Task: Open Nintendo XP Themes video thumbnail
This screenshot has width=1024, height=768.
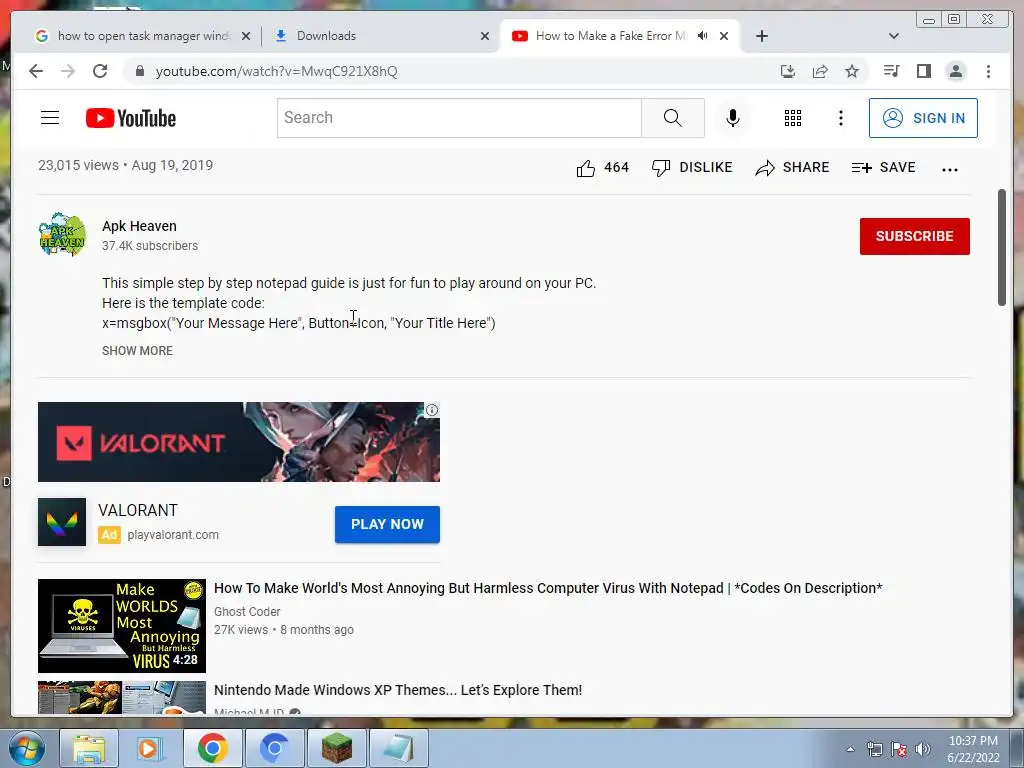Action: click(x=121, y=697)
